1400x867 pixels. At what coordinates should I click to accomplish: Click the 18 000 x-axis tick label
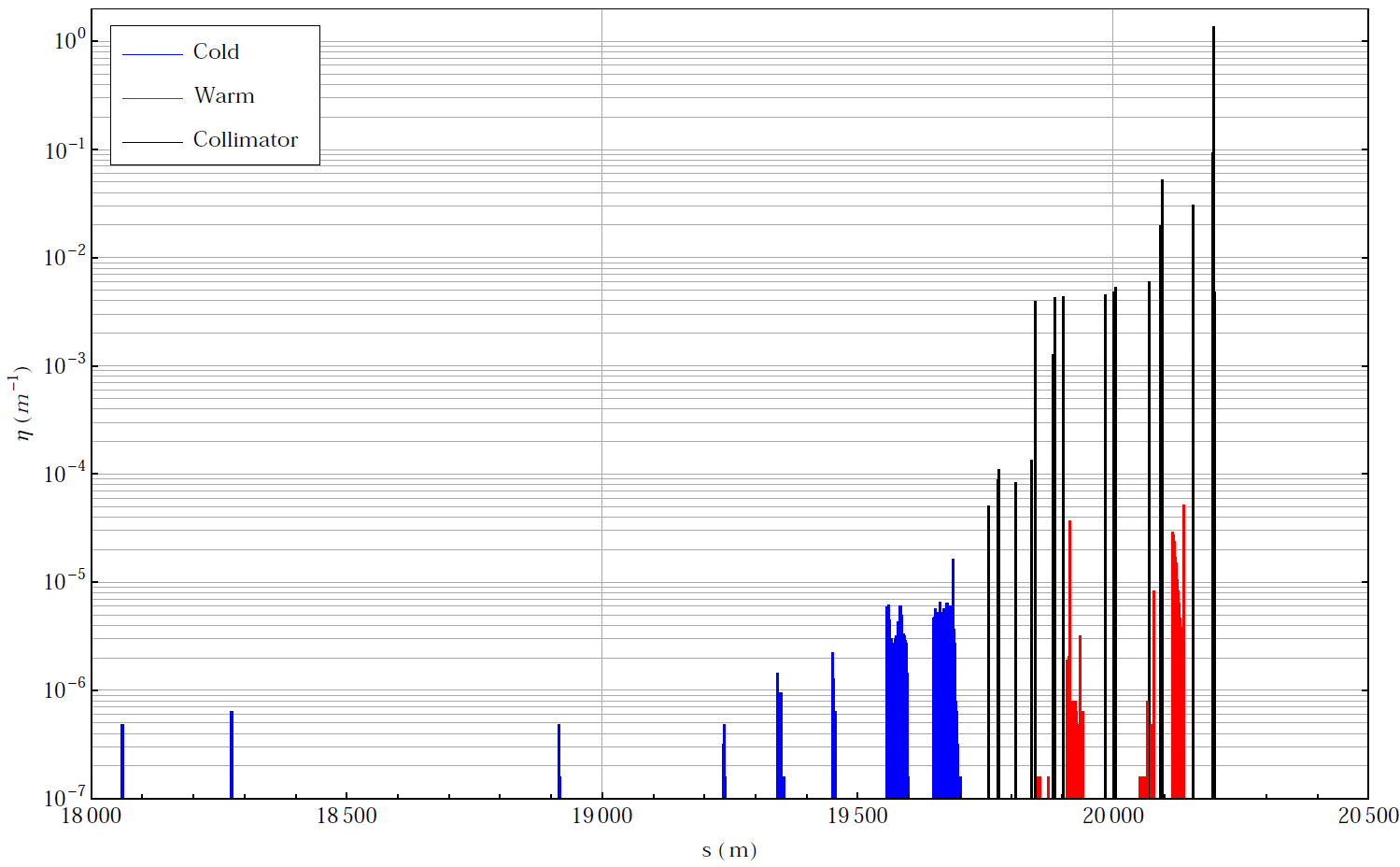click(x=91, y=817)
